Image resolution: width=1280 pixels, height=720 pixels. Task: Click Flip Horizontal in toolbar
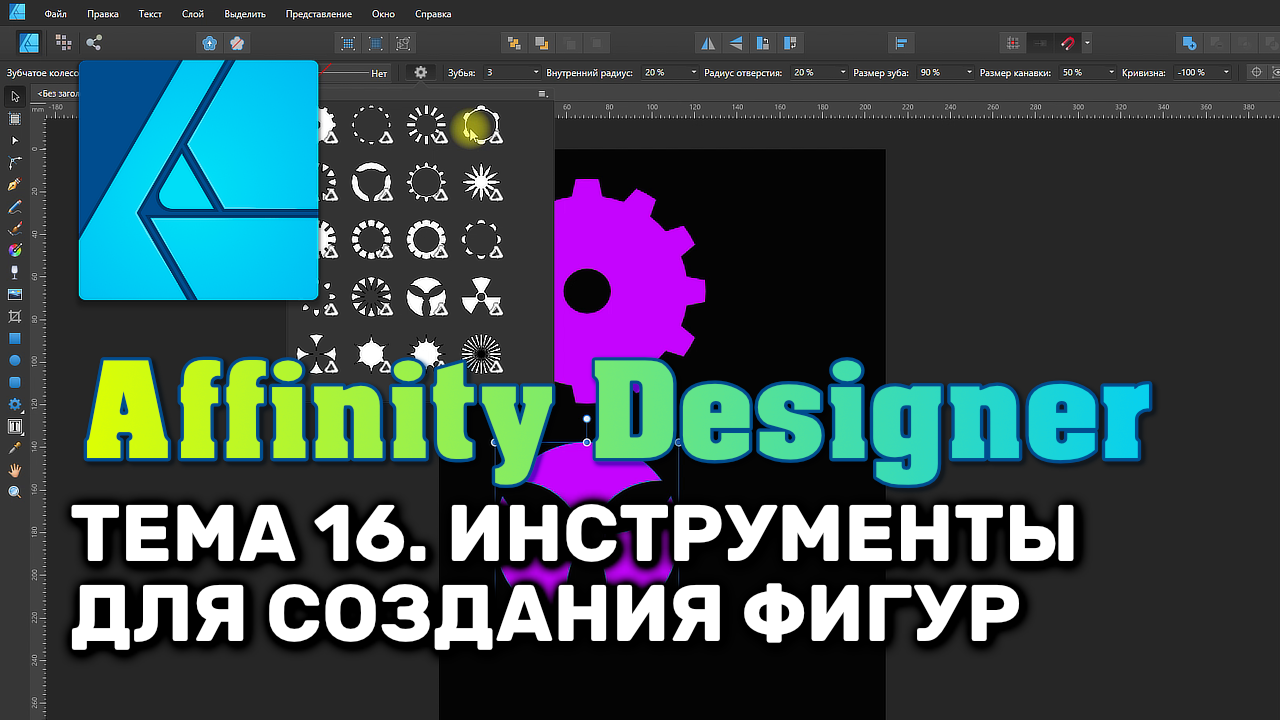coord(708,43)
